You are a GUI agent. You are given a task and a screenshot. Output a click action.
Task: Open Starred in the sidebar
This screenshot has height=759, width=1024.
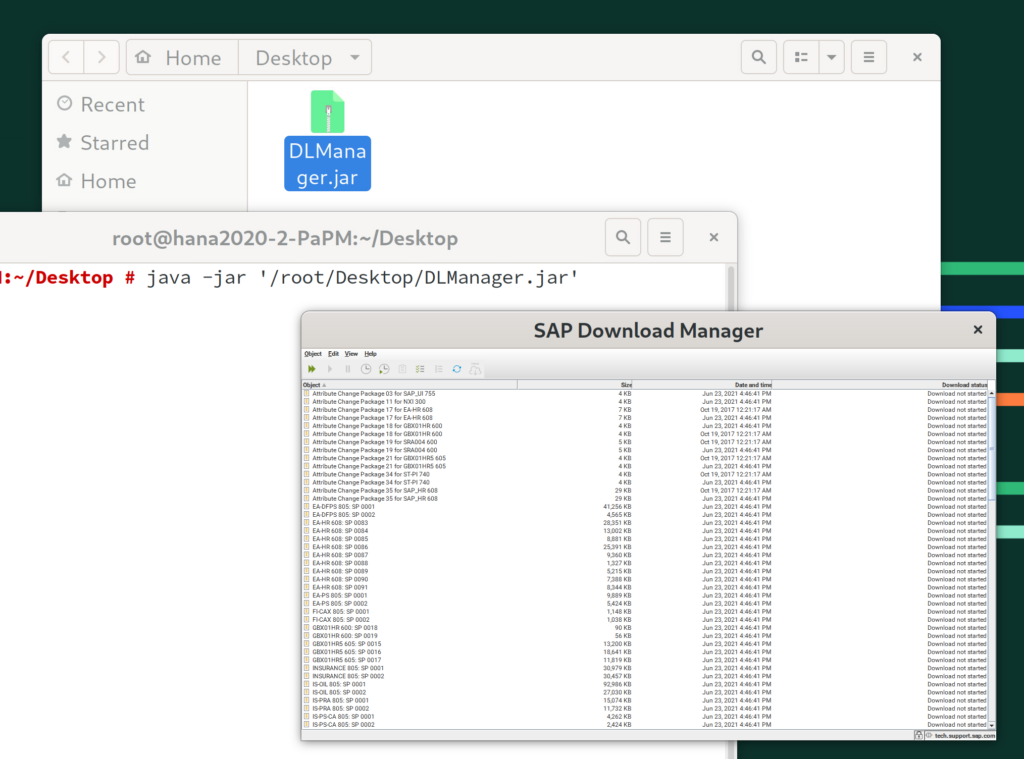114,143
